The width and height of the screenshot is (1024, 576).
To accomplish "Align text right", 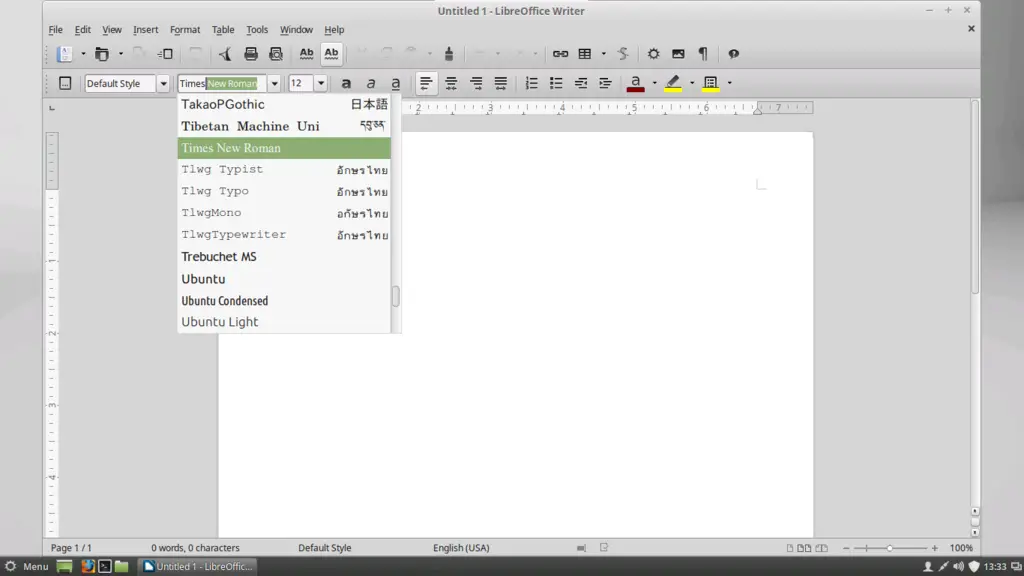I will [476, 83].
